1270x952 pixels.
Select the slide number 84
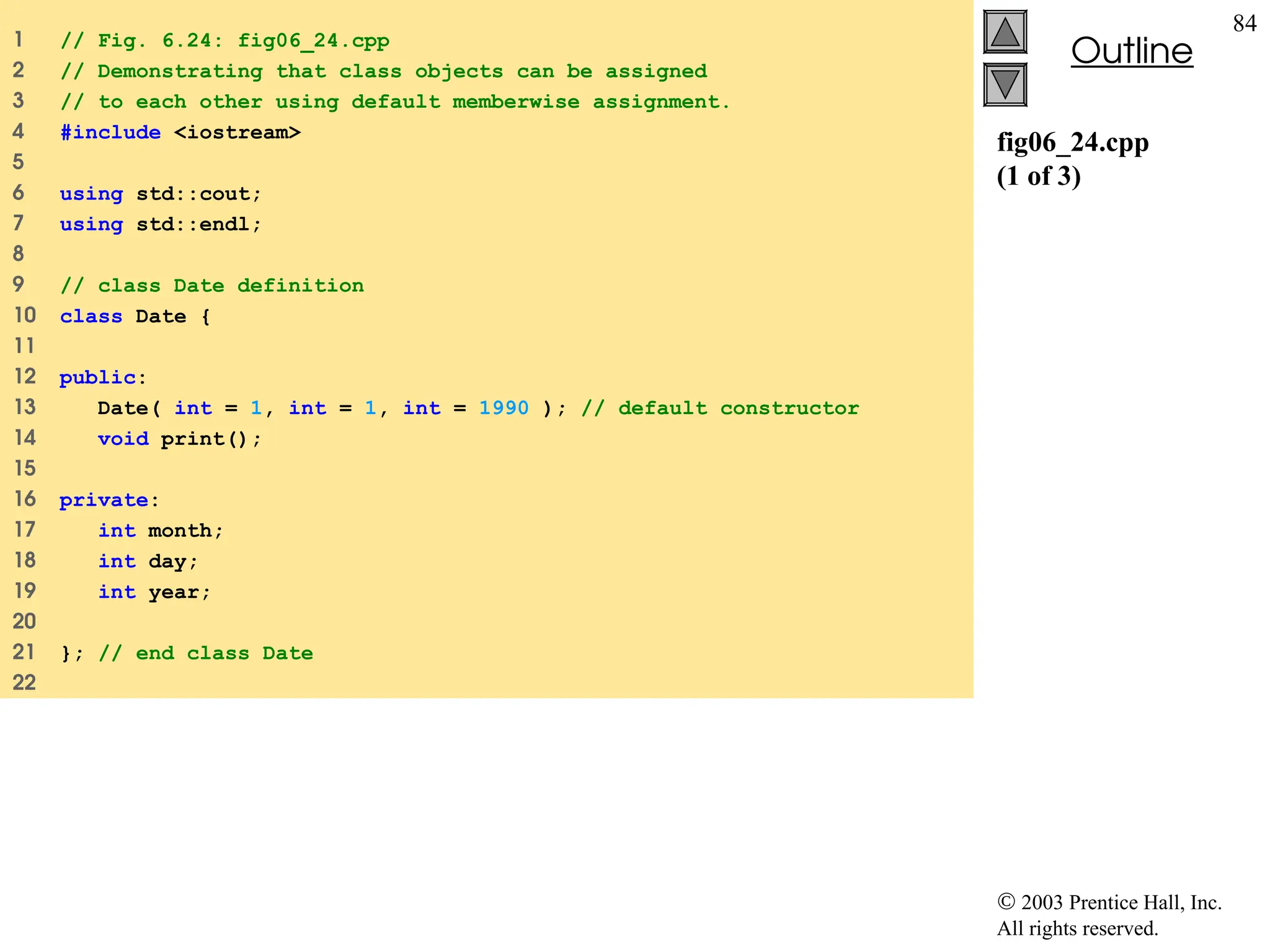click(1245, 24)
